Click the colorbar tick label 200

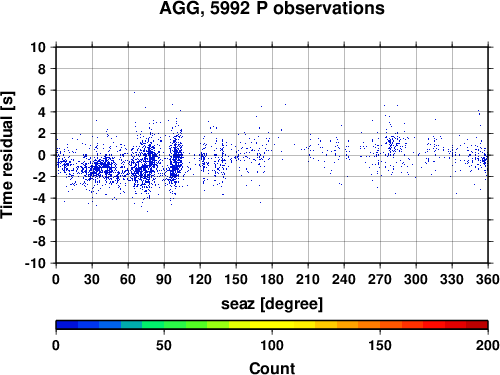tap(488, 345)
